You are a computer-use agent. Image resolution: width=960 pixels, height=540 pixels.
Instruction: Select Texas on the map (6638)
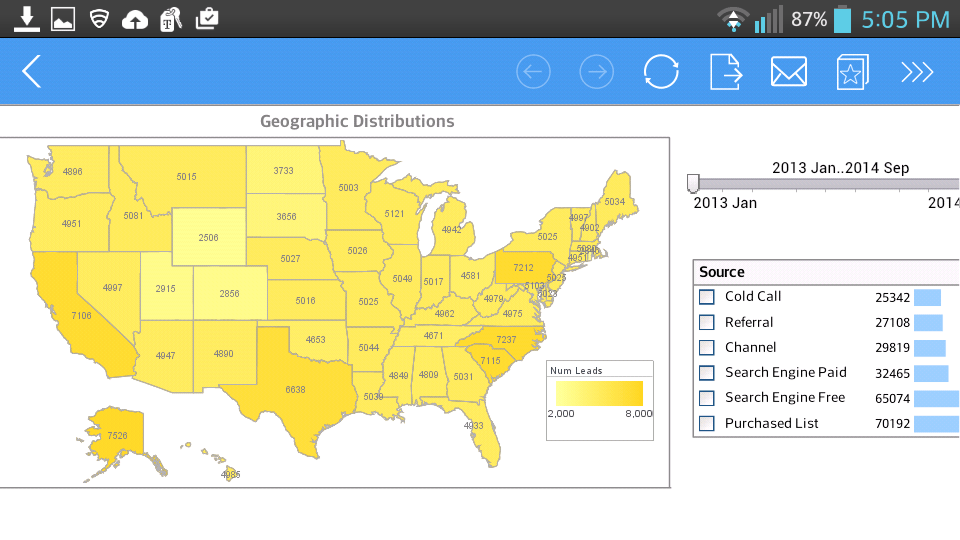295,389
